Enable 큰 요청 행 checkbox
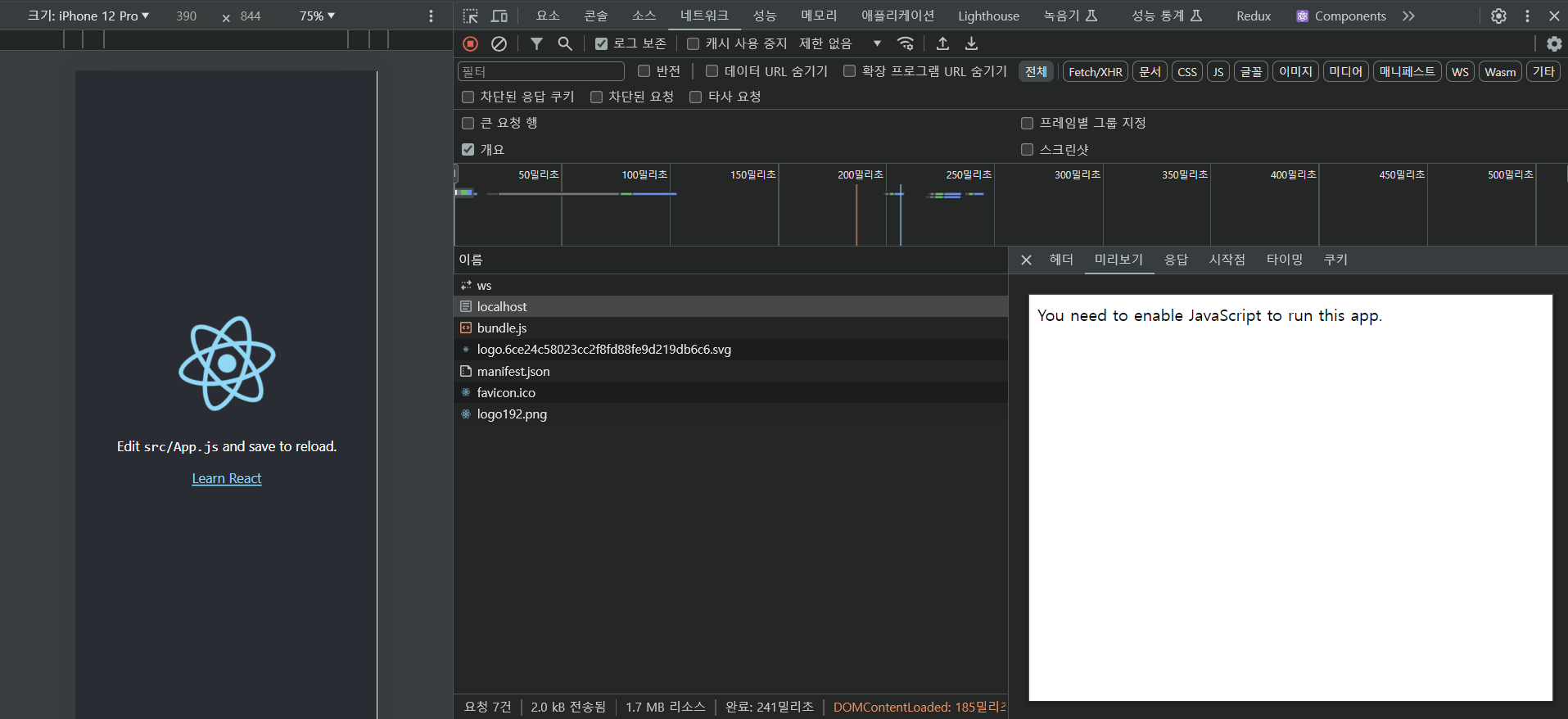This screenshot has width=1568, height=719. (x=468, y=123)
